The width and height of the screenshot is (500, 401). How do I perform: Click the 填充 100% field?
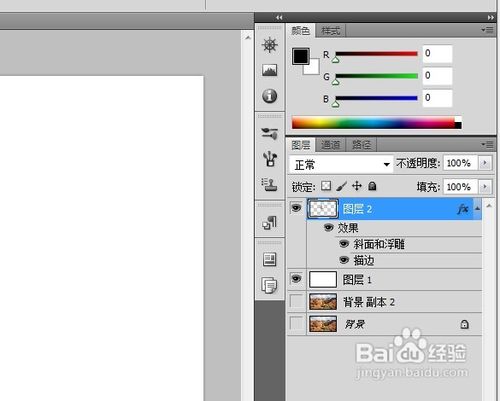[460, 187]
